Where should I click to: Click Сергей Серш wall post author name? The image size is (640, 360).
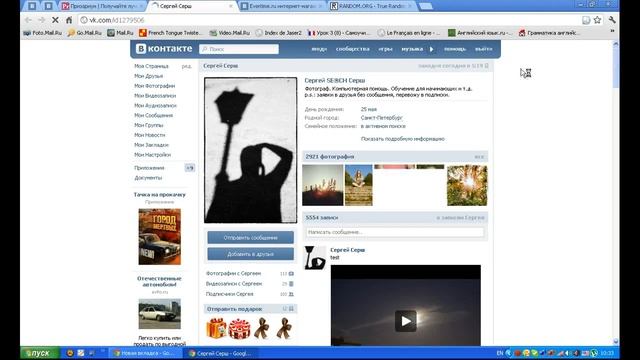pyautogui.click(x=347, y=250)
